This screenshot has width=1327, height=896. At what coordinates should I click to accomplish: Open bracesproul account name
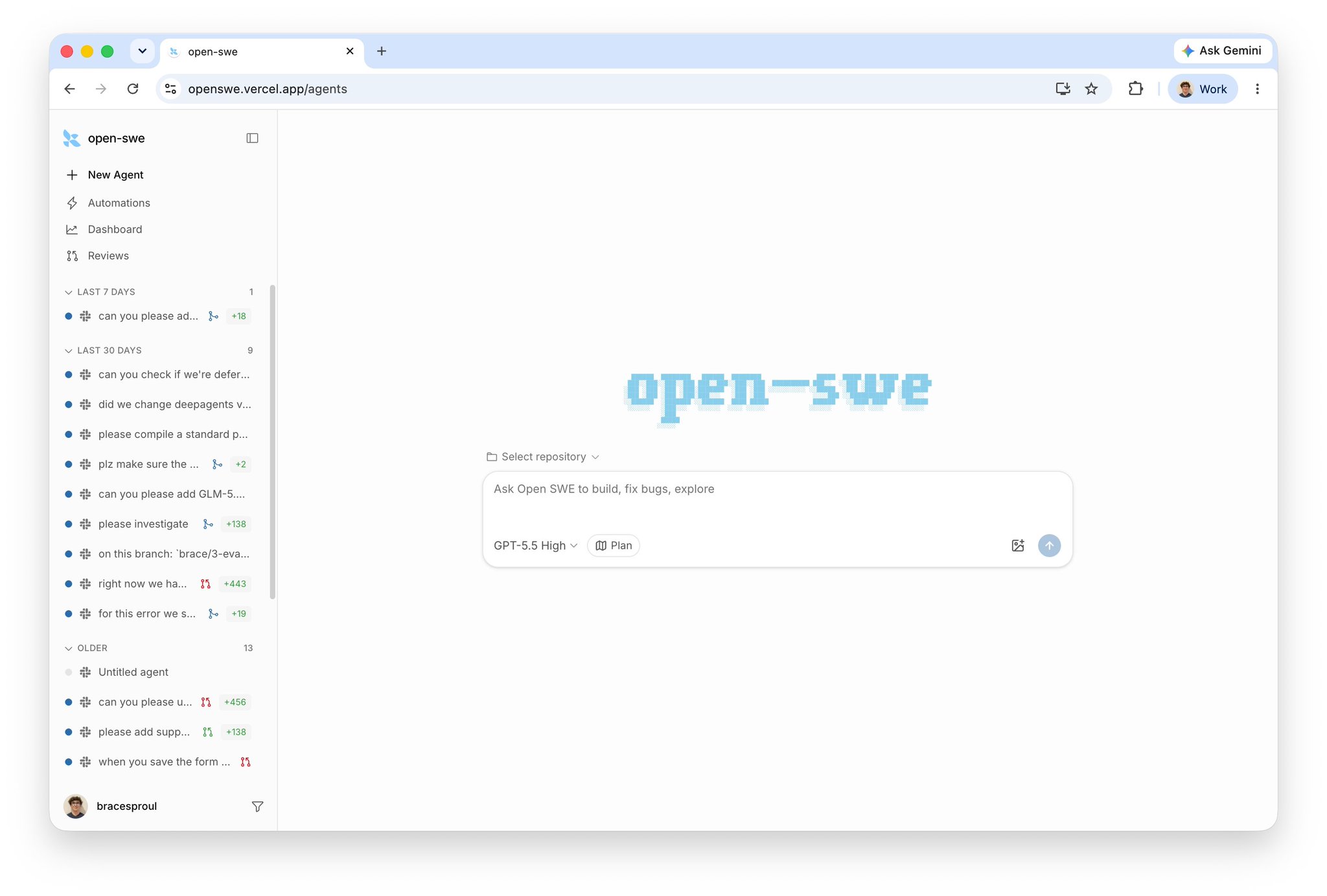(126, 807)
